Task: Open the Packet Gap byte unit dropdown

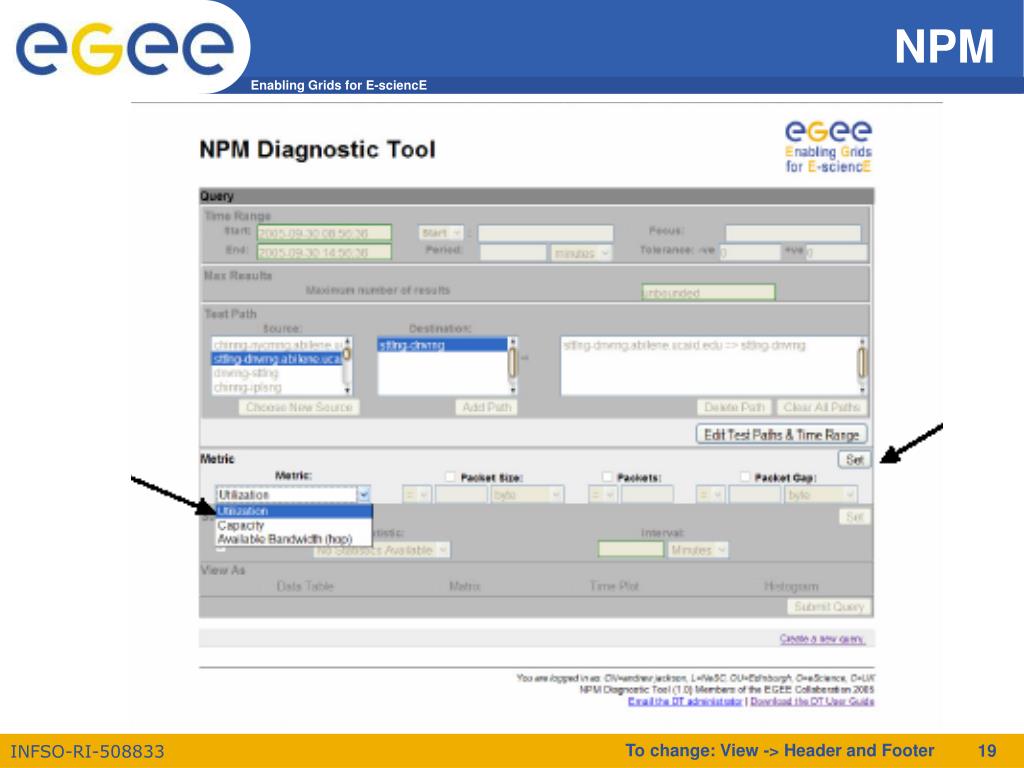Action: [x=821, y=495]
